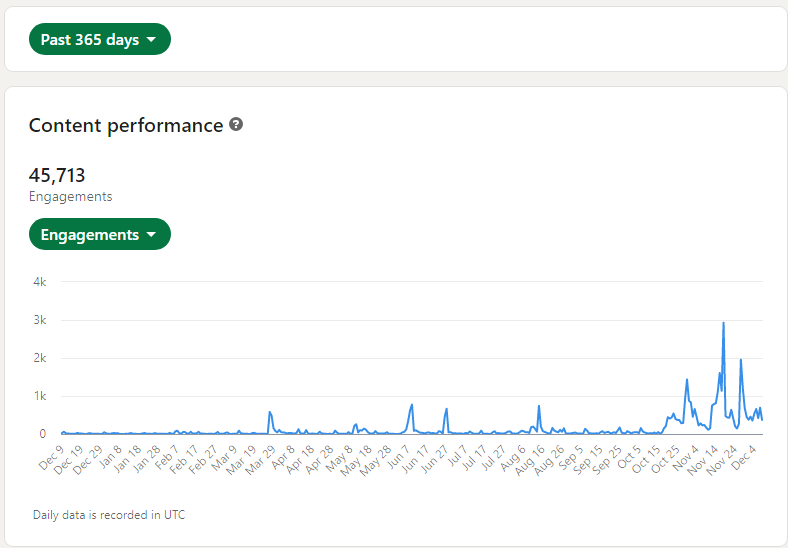Click the Aug 16 x-axis label
The image size is (788, 548).
coord(529,460)
